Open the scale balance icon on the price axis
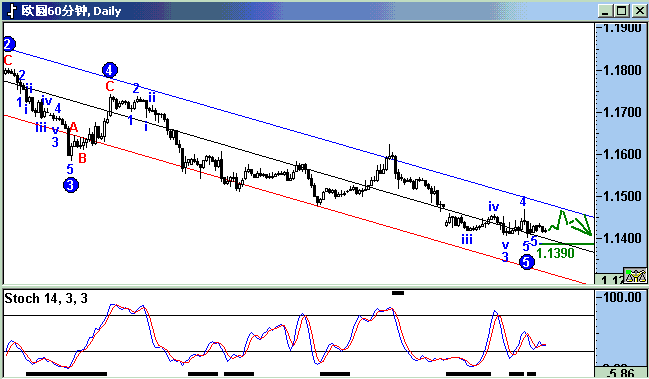 (635, 276)
